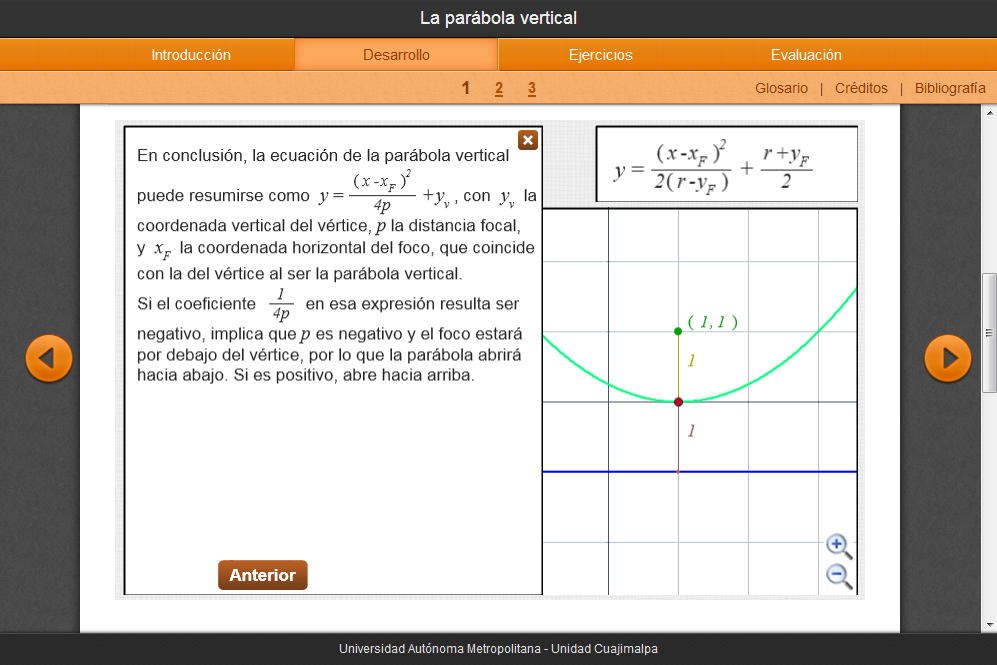Zoom out on the parabola graph
Image resolution: width=997 pixels, height=665 pixels.
coord(838,575)
